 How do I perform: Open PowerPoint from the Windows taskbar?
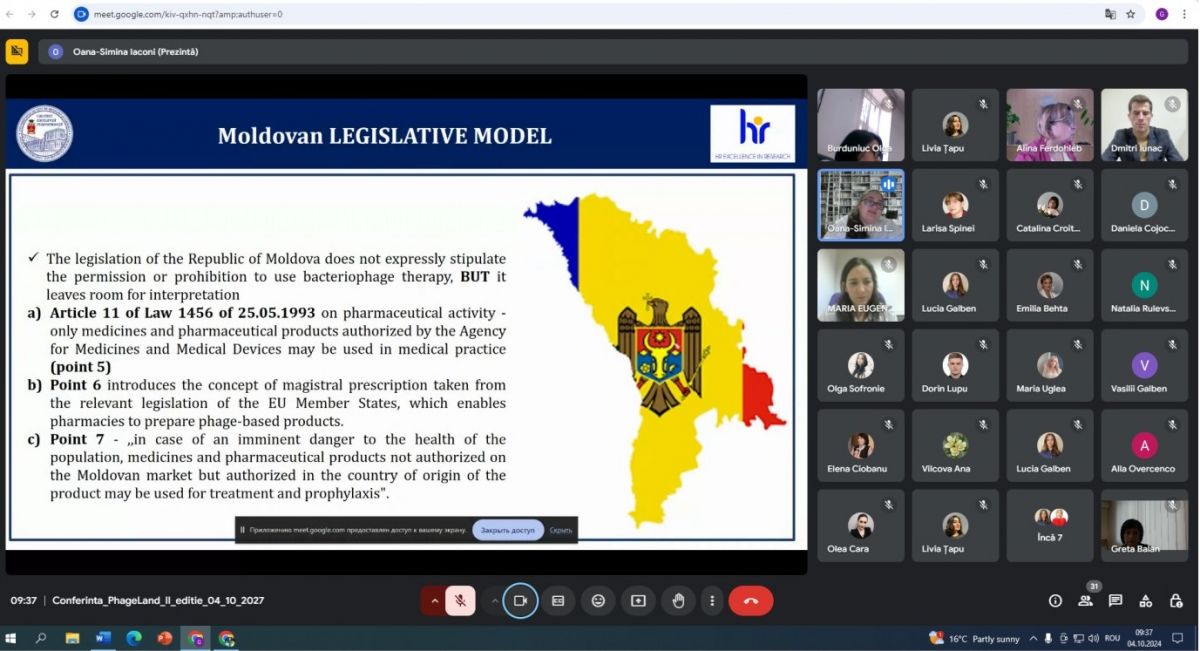[164, 638]
